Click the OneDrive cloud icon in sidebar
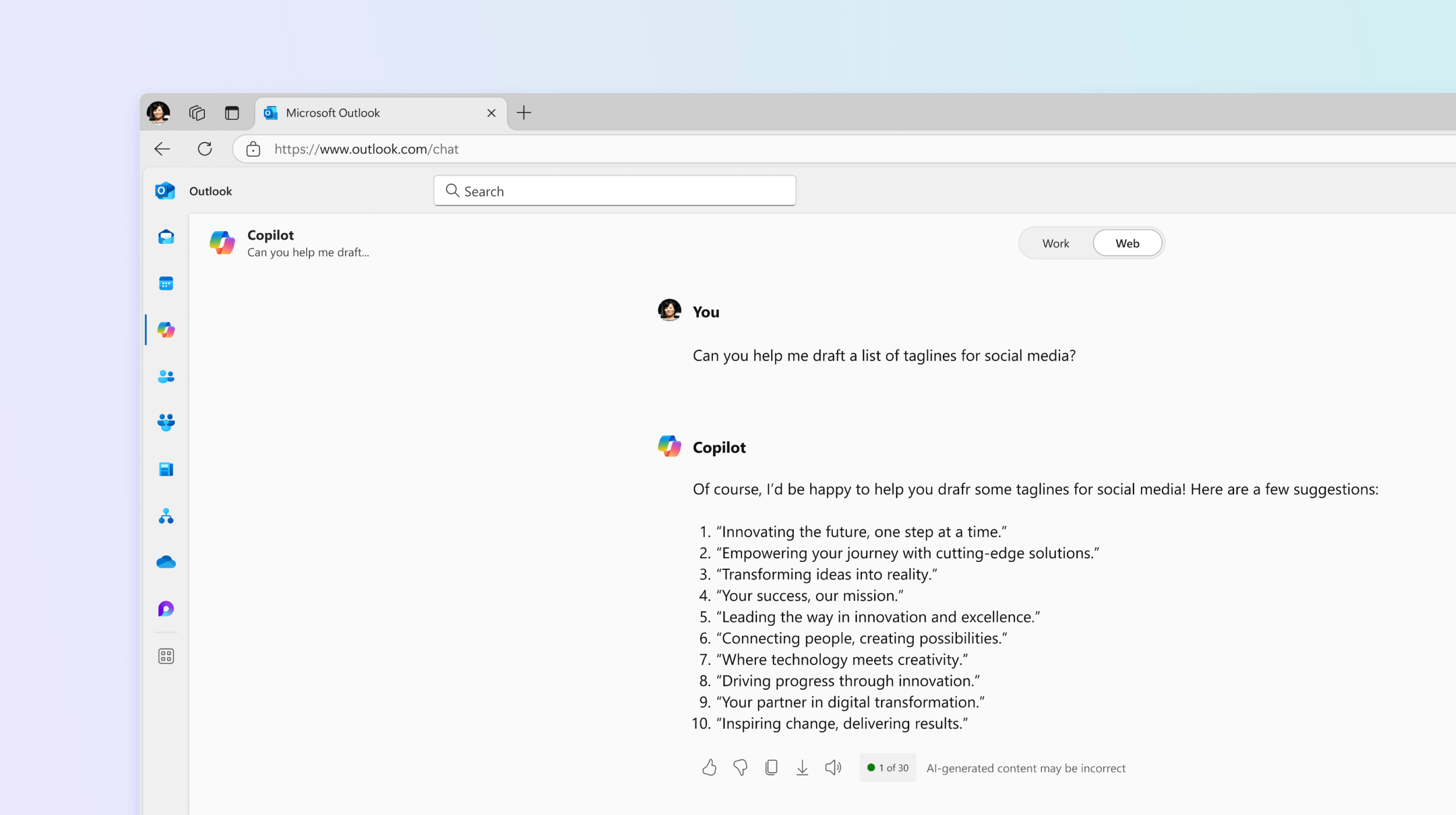This screenshot has width=1456, height=815. click(x=166, y=562)
